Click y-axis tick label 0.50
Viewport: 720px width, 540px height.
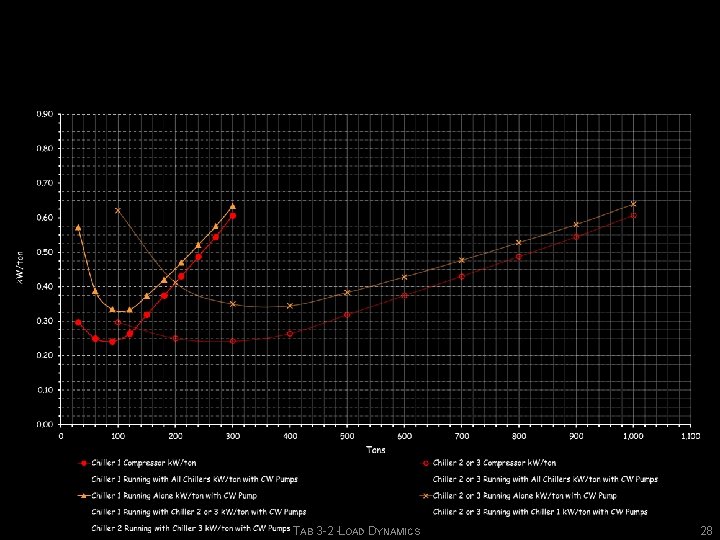tap(45, 252)
